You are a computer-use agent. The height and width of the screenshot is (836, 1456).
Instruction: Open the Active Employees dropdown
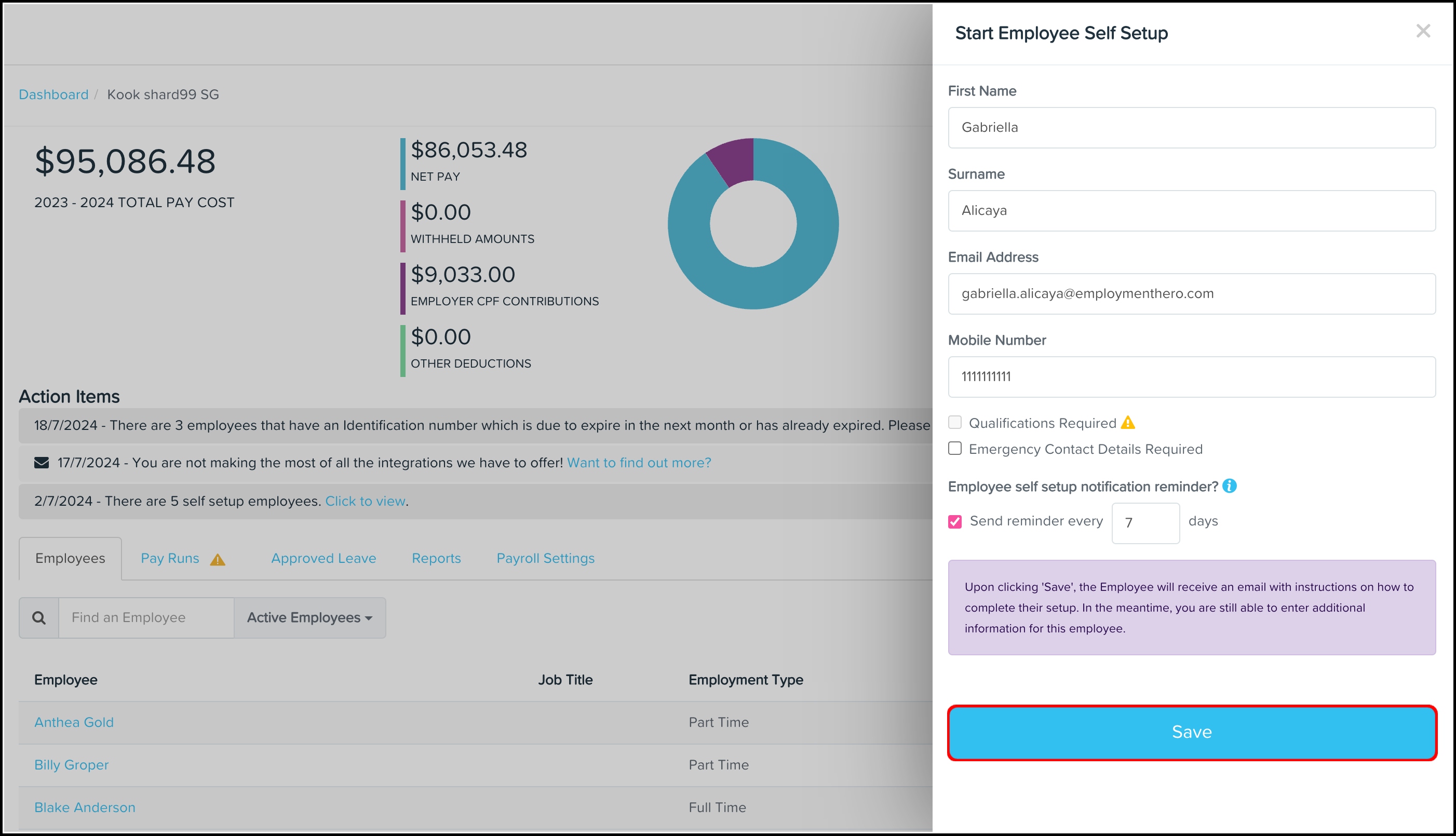click(x=309, y=618)
